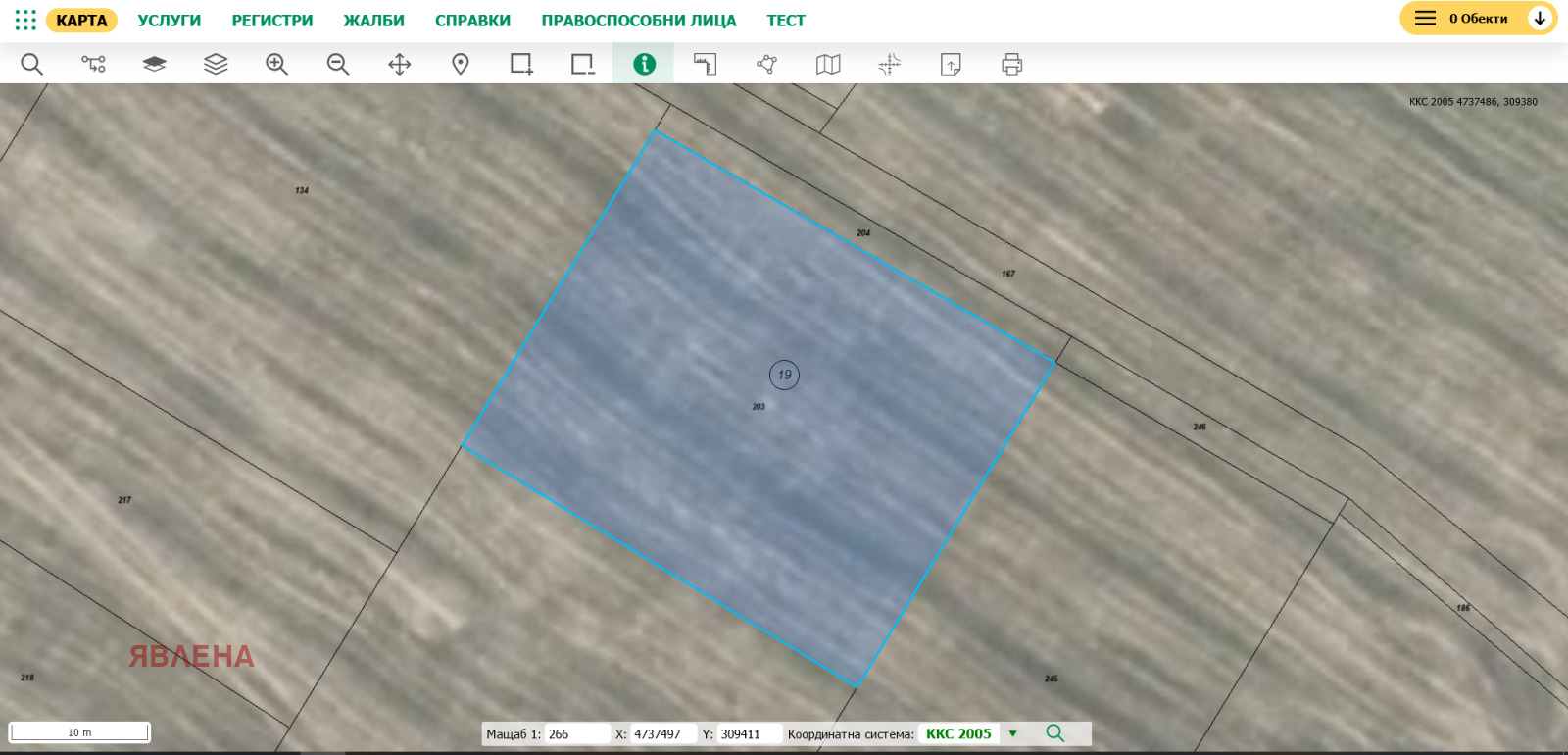
Task: Click the search magnifier tool in toolbar
Action: [32, 65]
